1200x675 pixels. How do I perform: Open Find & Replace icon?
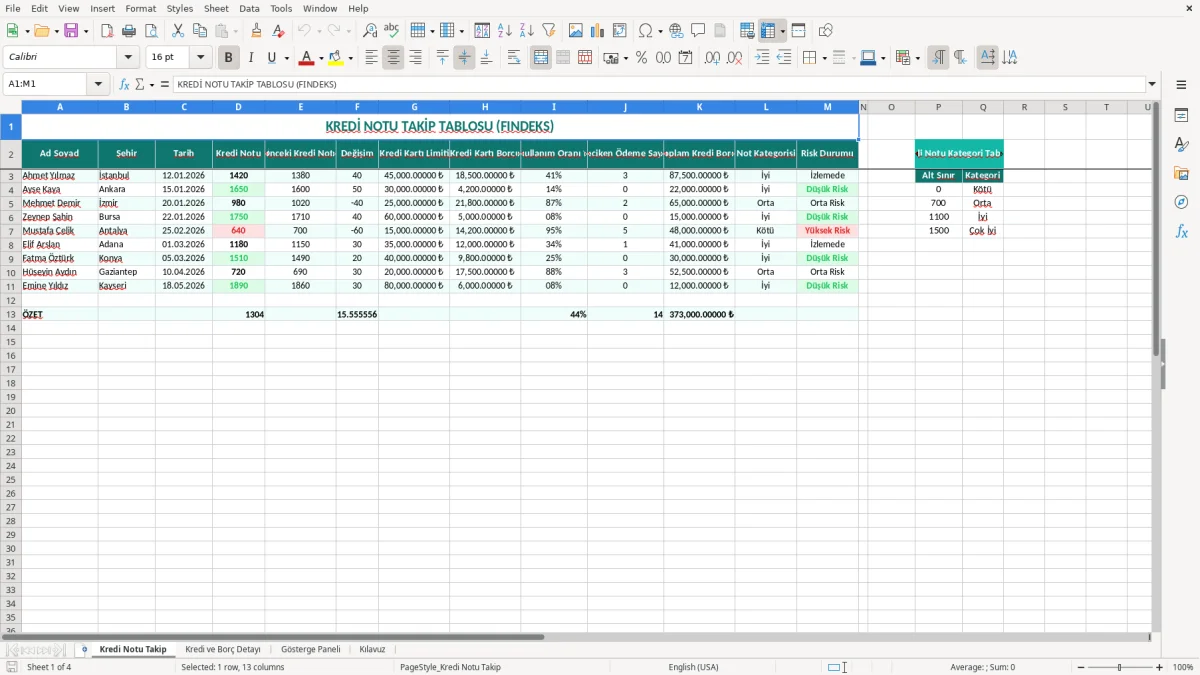click(370, 31)
